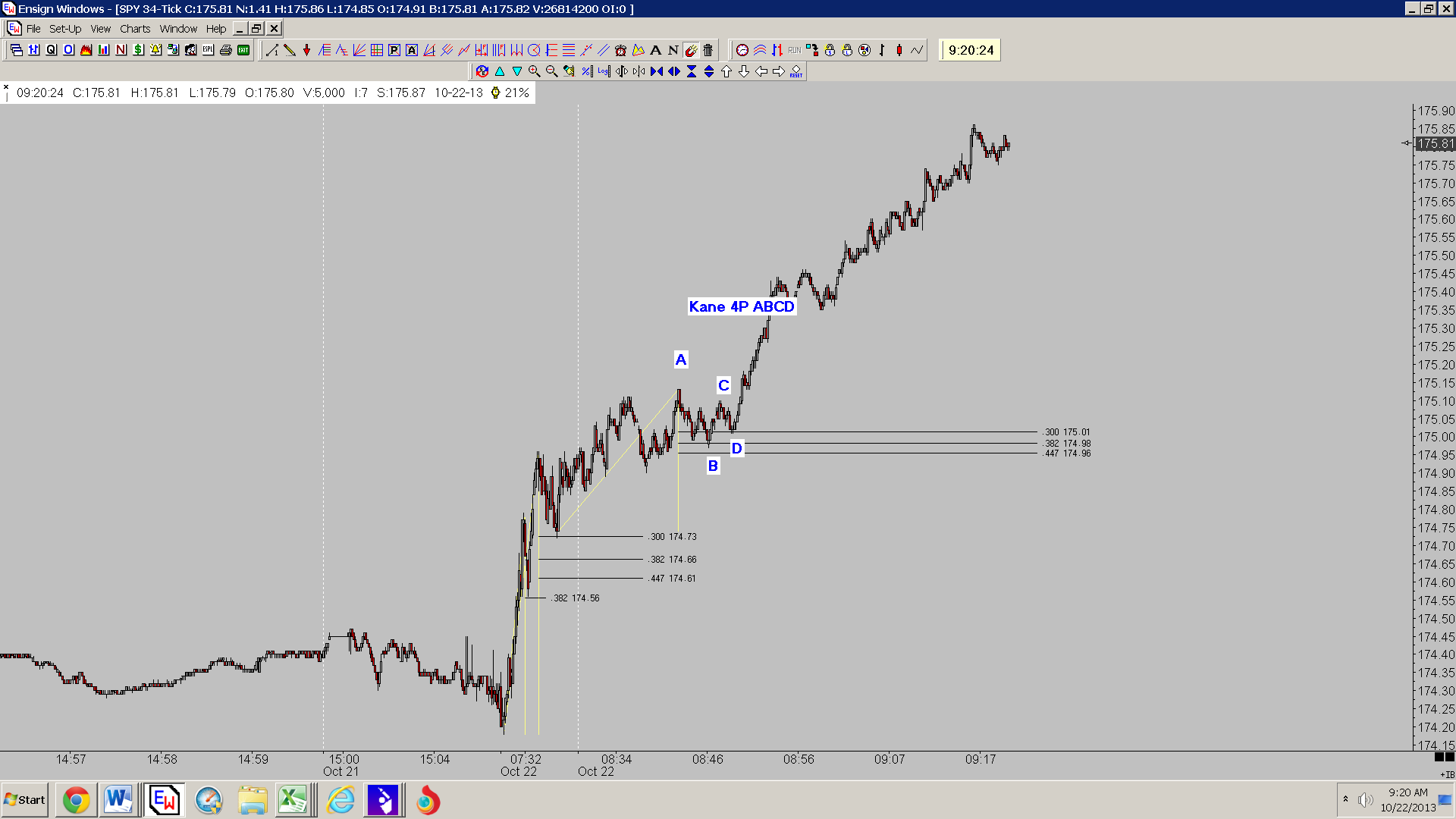The image size is (1456, 819).
Task: Click the zoom in magnifier icon
Action: [x=535, y=71]
